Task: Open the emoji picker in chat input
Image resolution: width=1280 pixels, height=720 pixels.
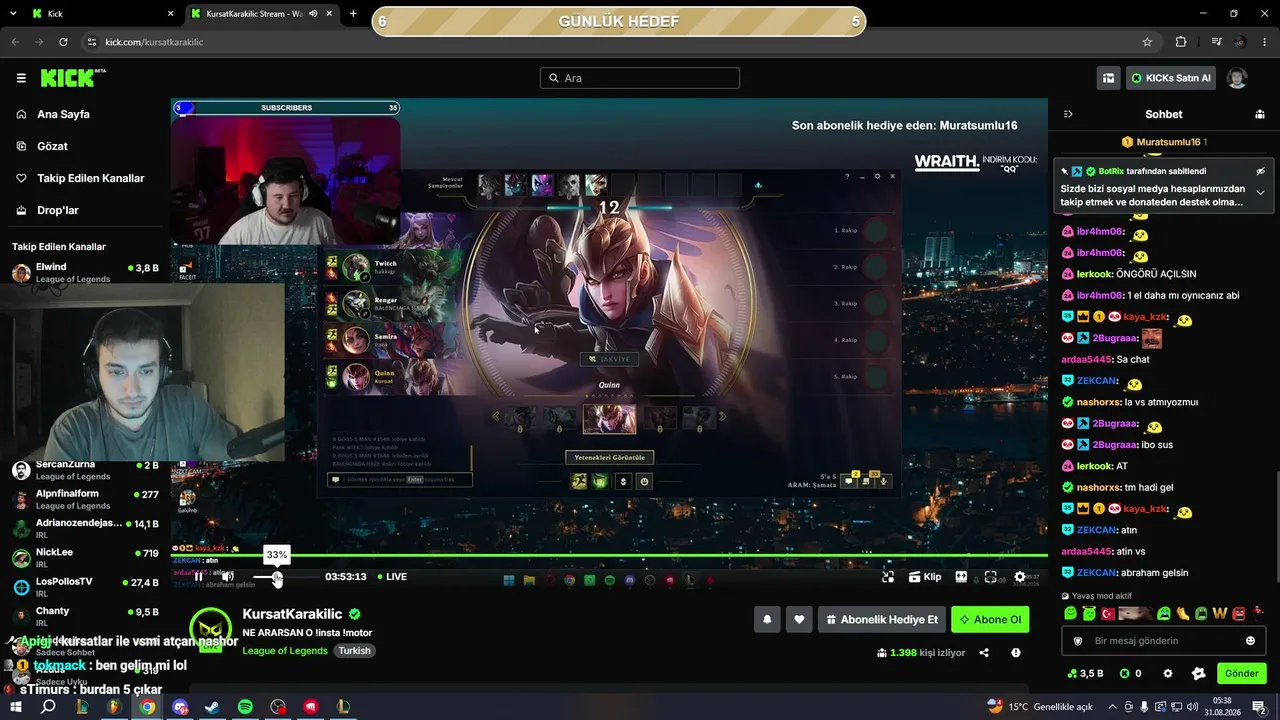Action: pyautogui.click(x=1250, y=641)
